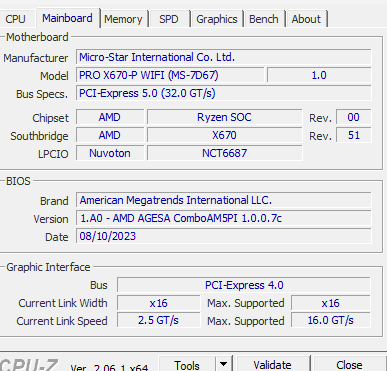Click the Bus Specs PCI-Express 5.0 value
387x371 pixels.
[223, 93]
